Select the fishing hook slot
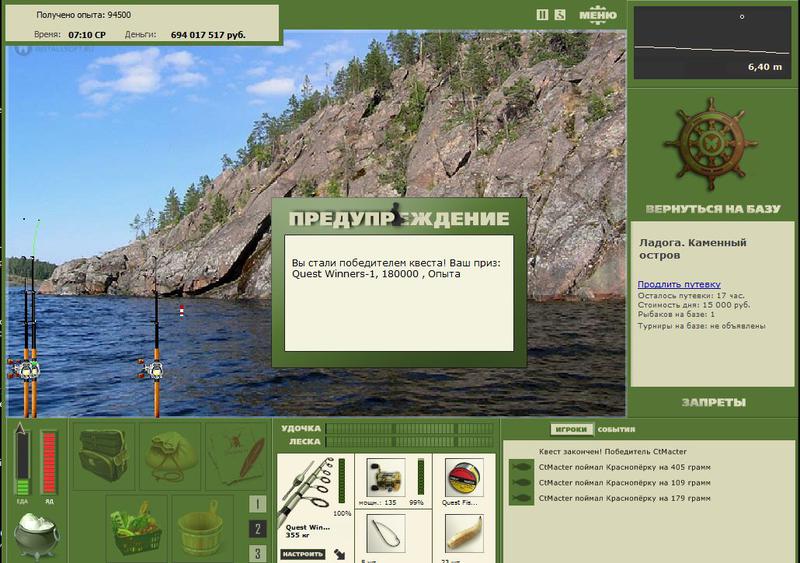 (386, 533)
